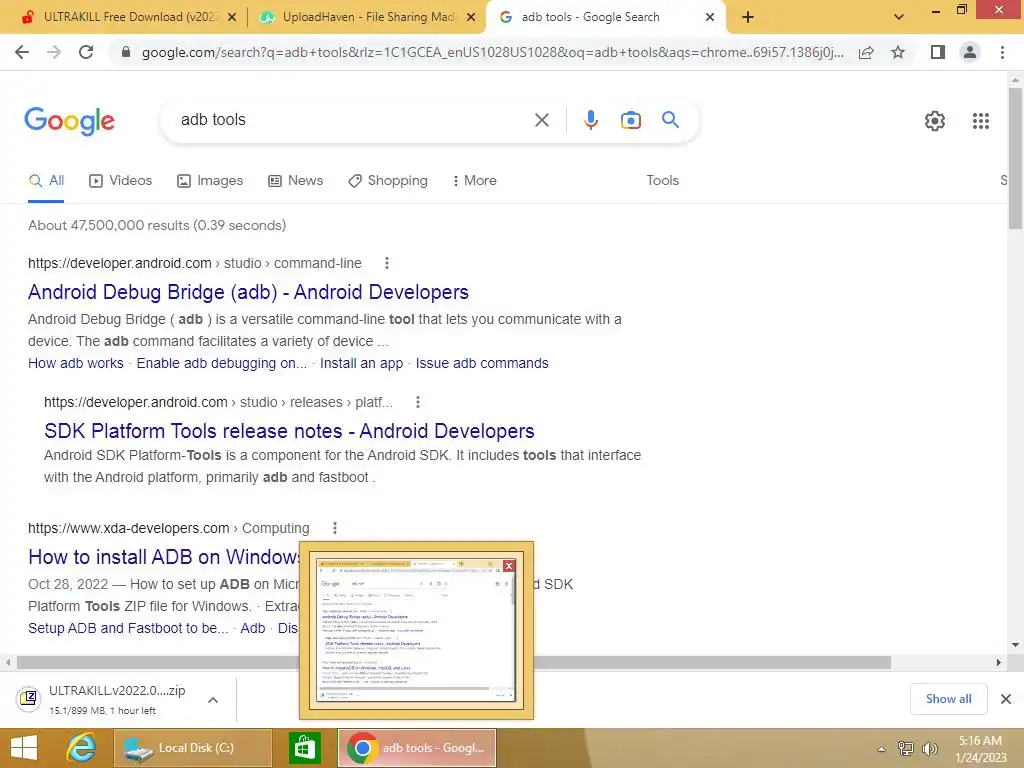Switch to ULTRAKILL Free Download tab
This screenshot has width=1024, height=768.
tap(129, 17)
